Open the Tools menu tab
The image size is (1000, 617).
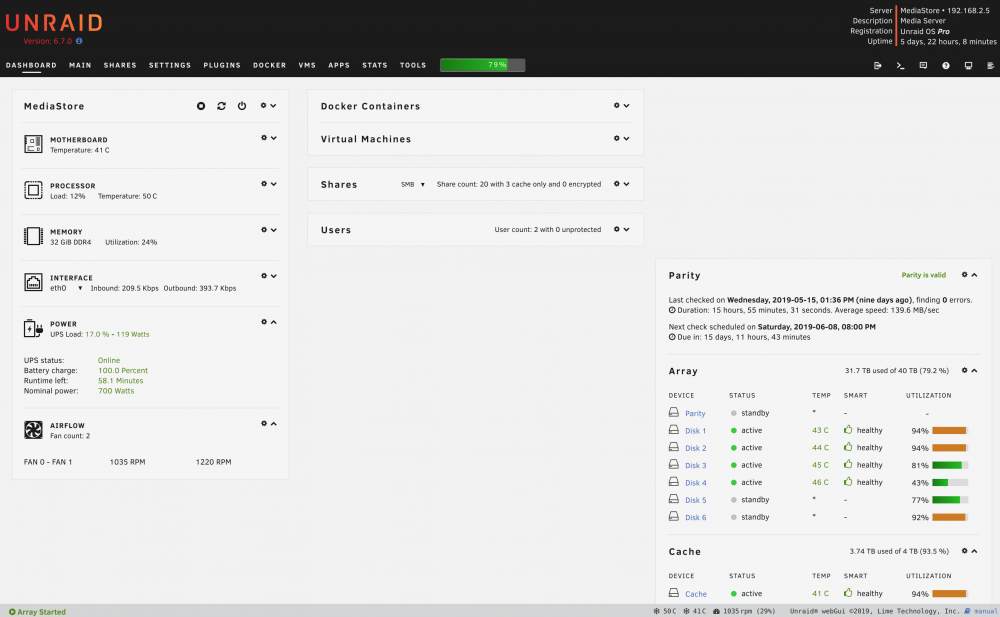click(413, 65)
